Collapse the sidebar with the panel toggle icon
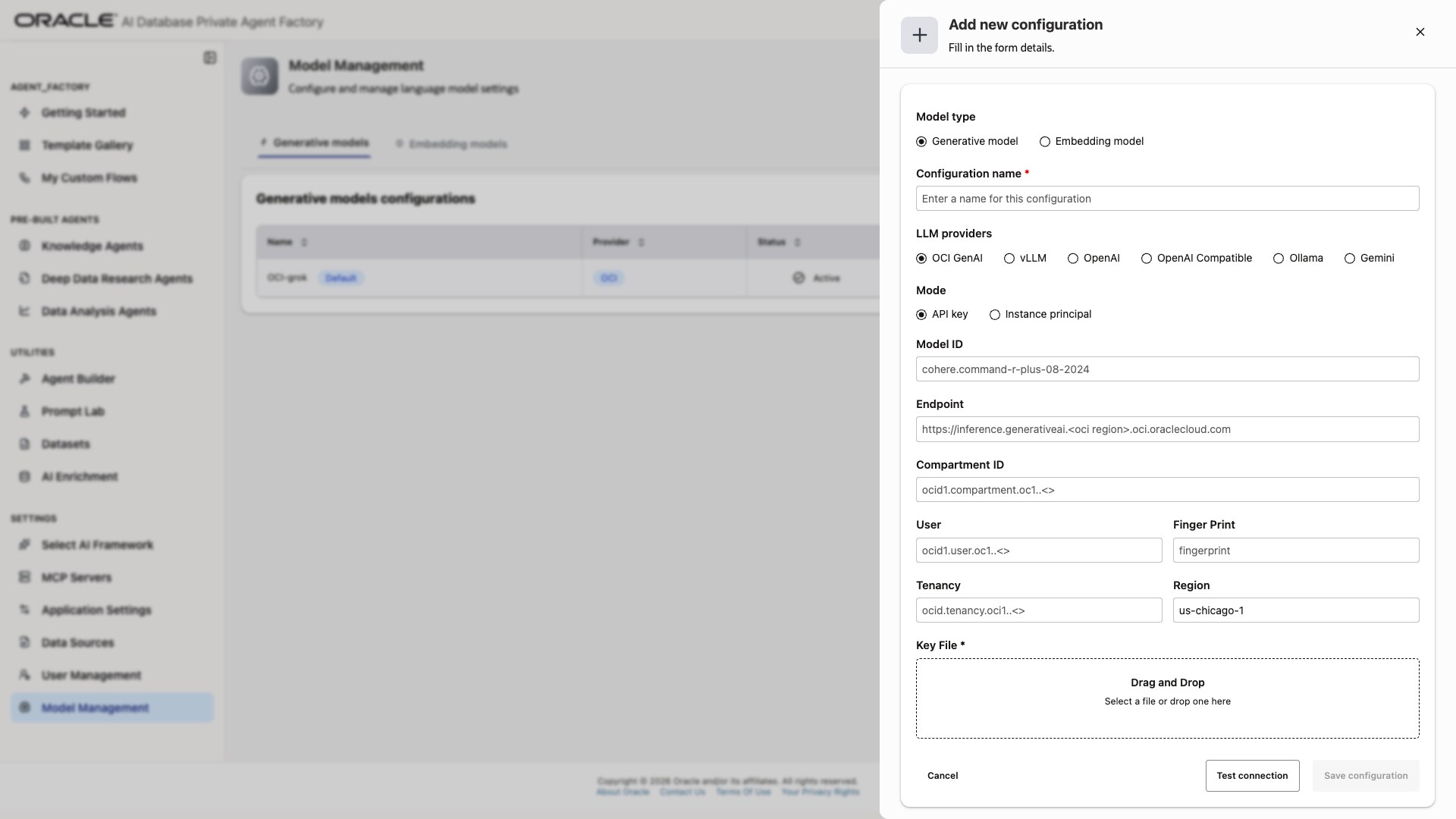This screenshot has height=819, width=1456. (x=210, y=58)
